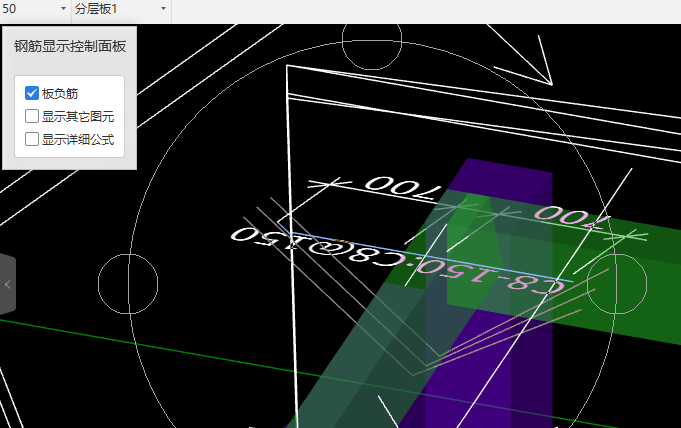Click the white C8@150 rebar label
This screenshot has width=681, height=428.
316,248
